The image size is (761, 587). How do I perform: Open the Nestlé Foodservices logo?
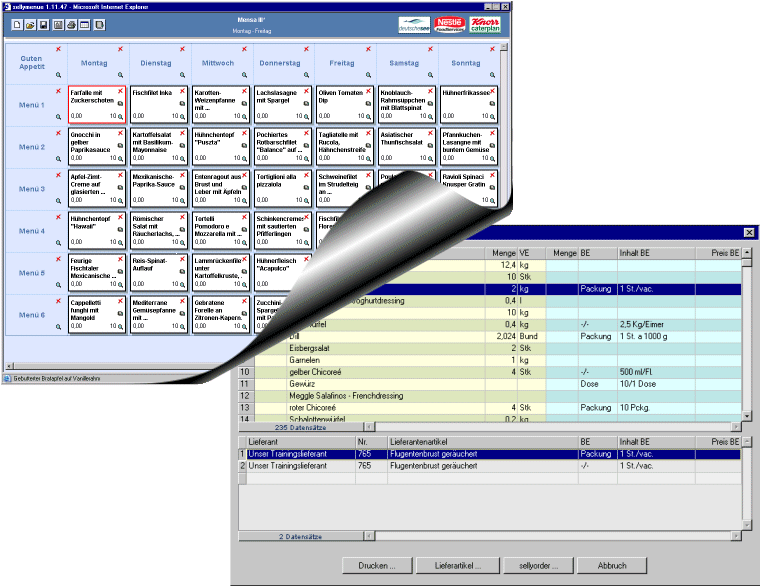tap(449, 25)
